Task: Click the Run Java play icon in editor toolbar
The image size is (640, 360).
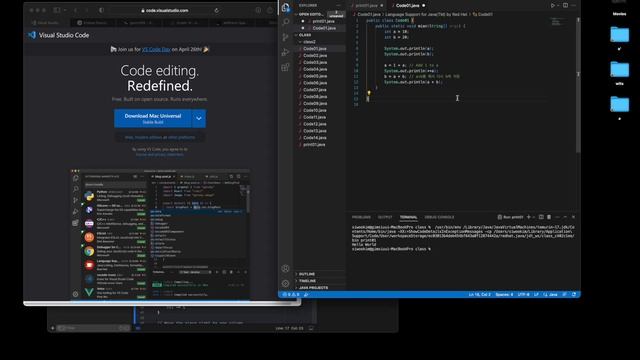Action: (552, 6)
